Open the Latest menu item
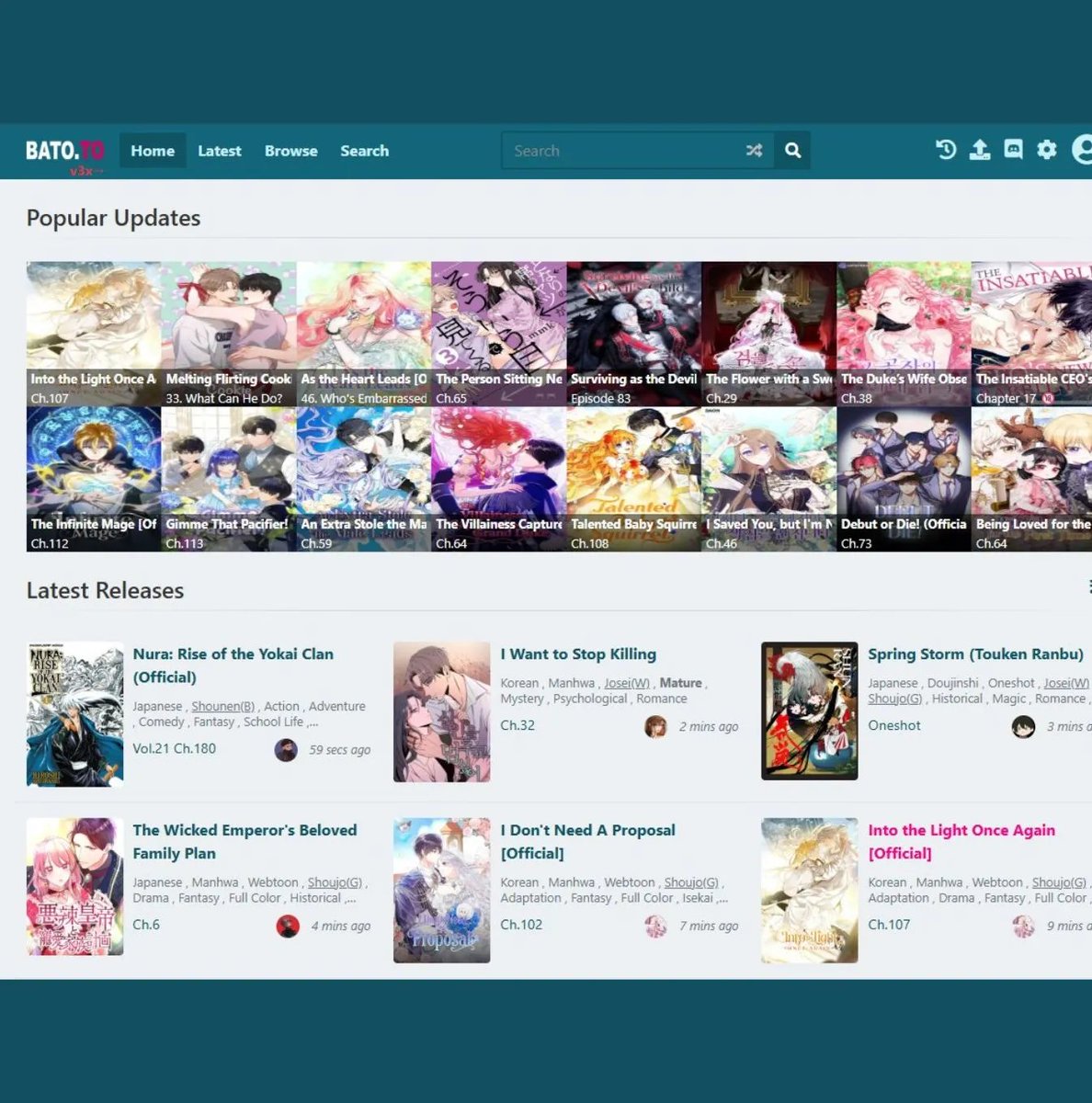The height and width of the screenshot is (1103, 1092). tap(220, 151)
